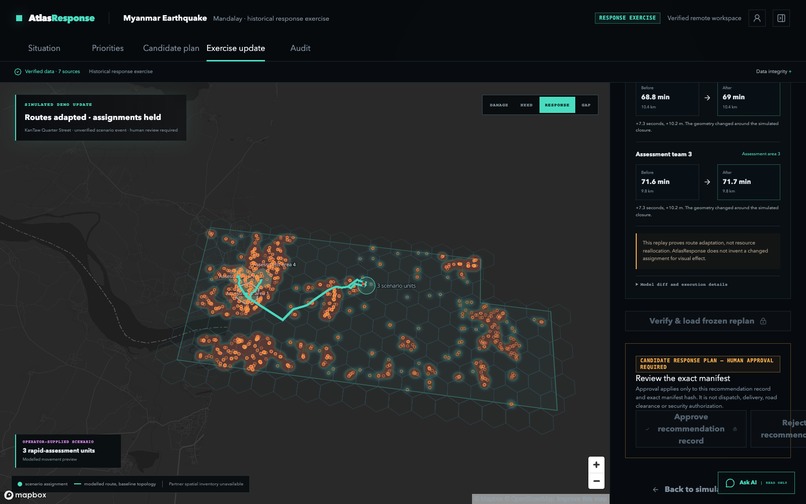Switch map layer to Gap

point(586,105)
